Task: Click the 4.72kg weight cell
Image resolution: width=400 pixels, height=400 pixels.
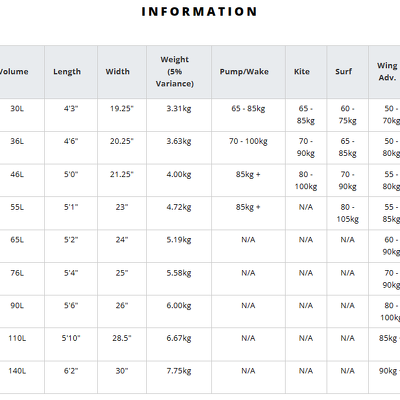Action: click(179, 207)
